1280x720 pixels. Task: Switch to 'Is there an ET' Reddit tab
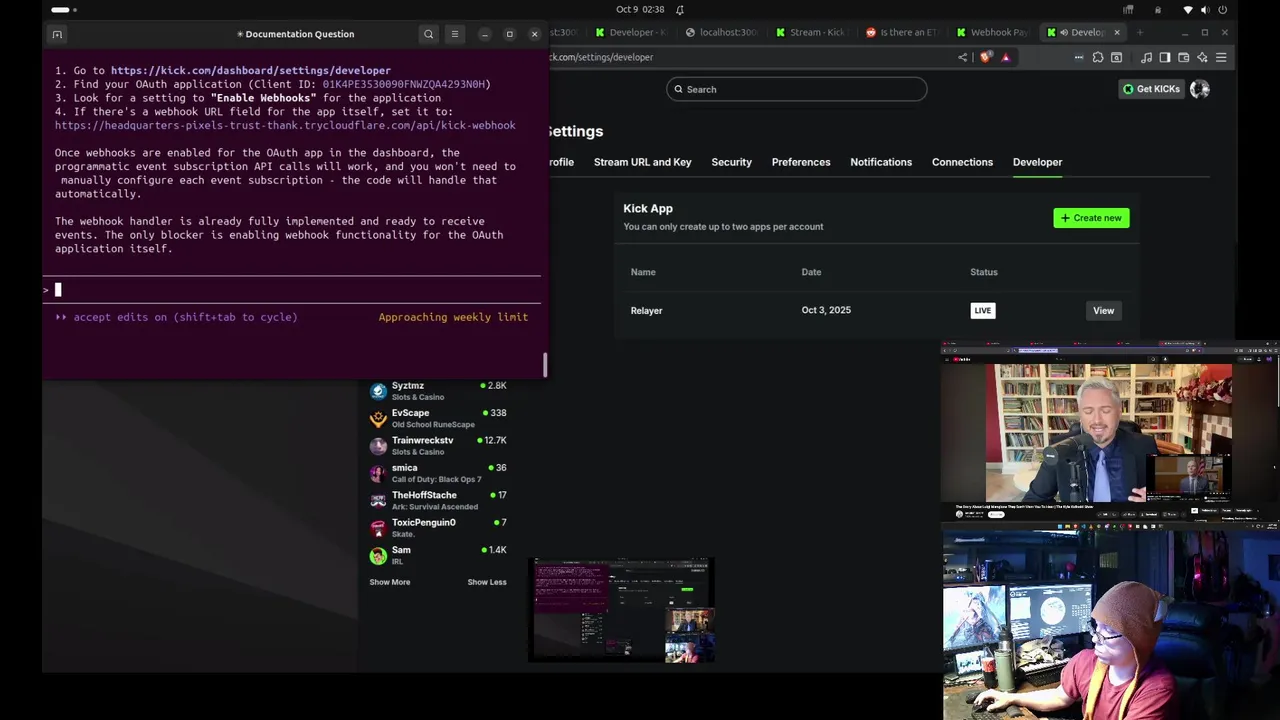(902, 32)
